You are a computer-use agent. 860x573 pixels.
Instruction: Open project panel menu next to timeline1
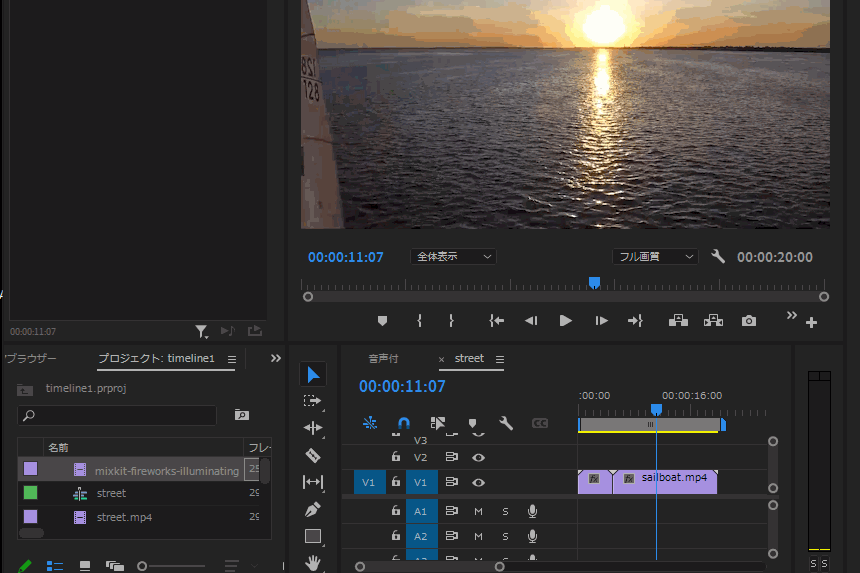[x=232, y=359]
